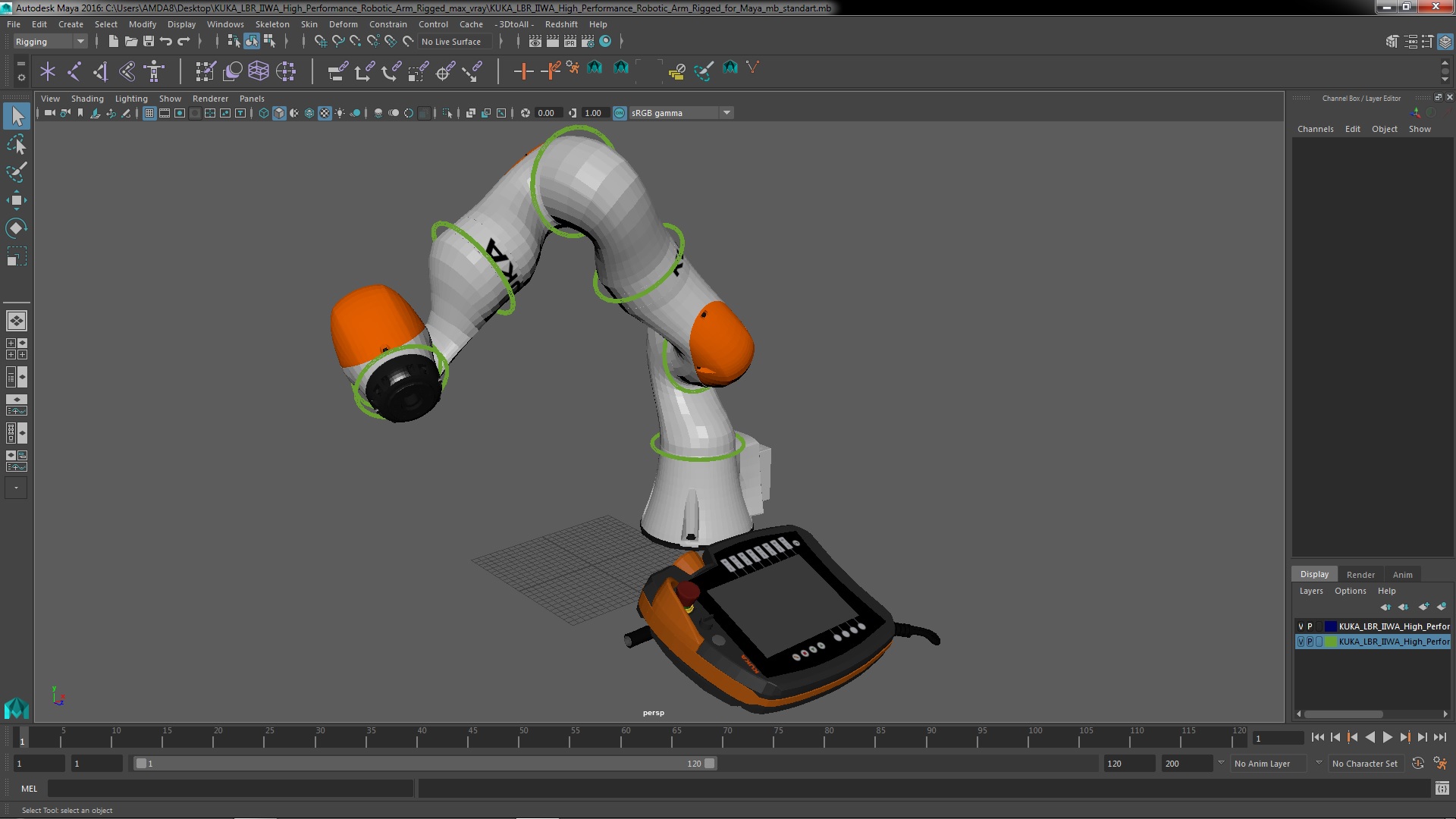This screenshot has width=1456, height=819.
Task: Click frame 60 on the timeline
Action: (626, 737)
